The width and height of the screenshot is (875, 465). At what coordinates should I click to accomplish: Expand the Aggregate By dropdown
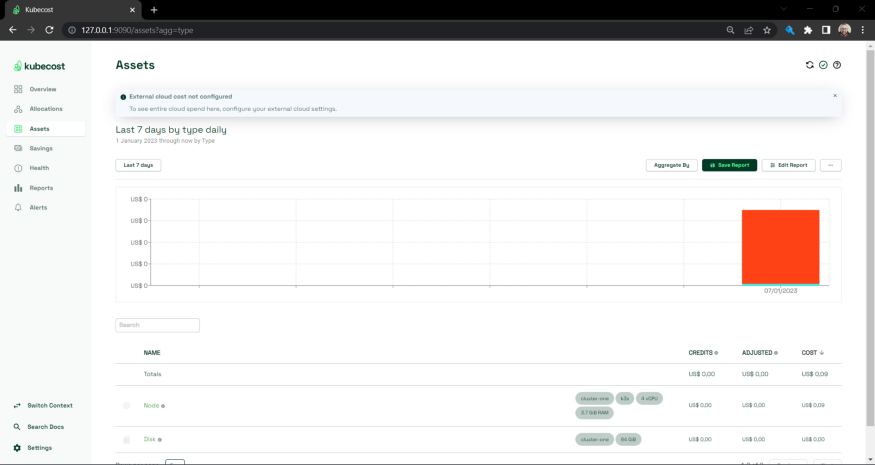click(671, 165)
